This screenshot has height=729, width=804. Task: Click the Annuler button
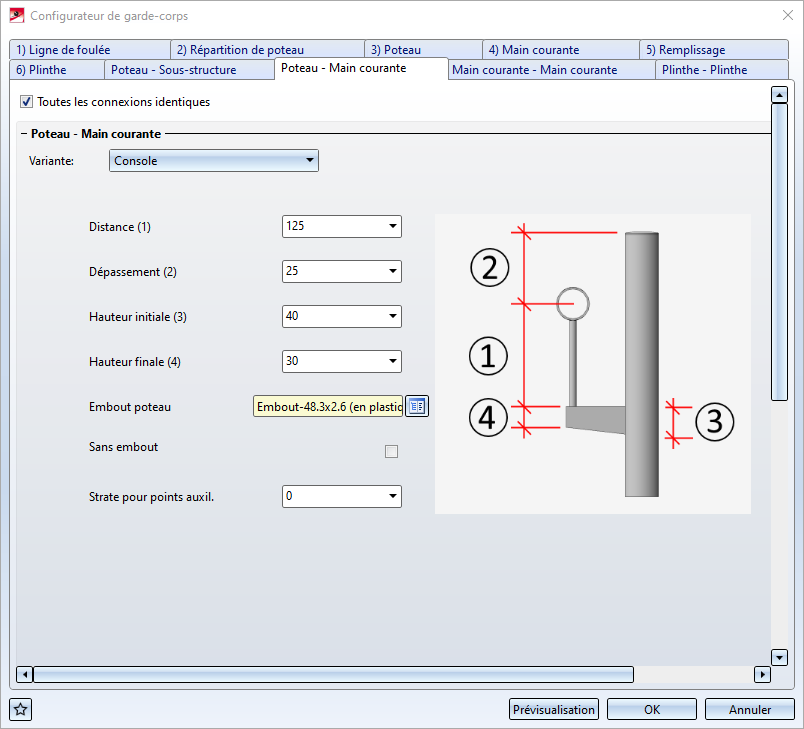750,710
